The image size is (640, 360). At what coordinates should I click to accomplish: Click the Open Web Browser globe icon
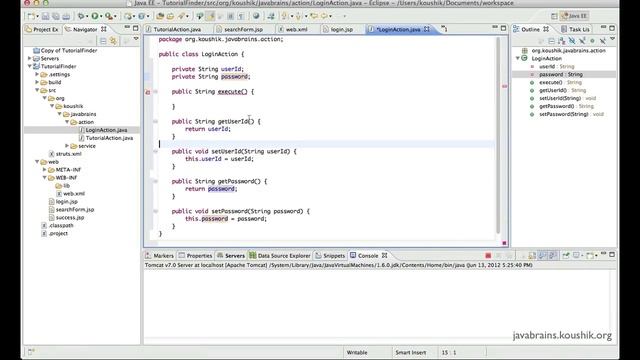click(256, 16)
